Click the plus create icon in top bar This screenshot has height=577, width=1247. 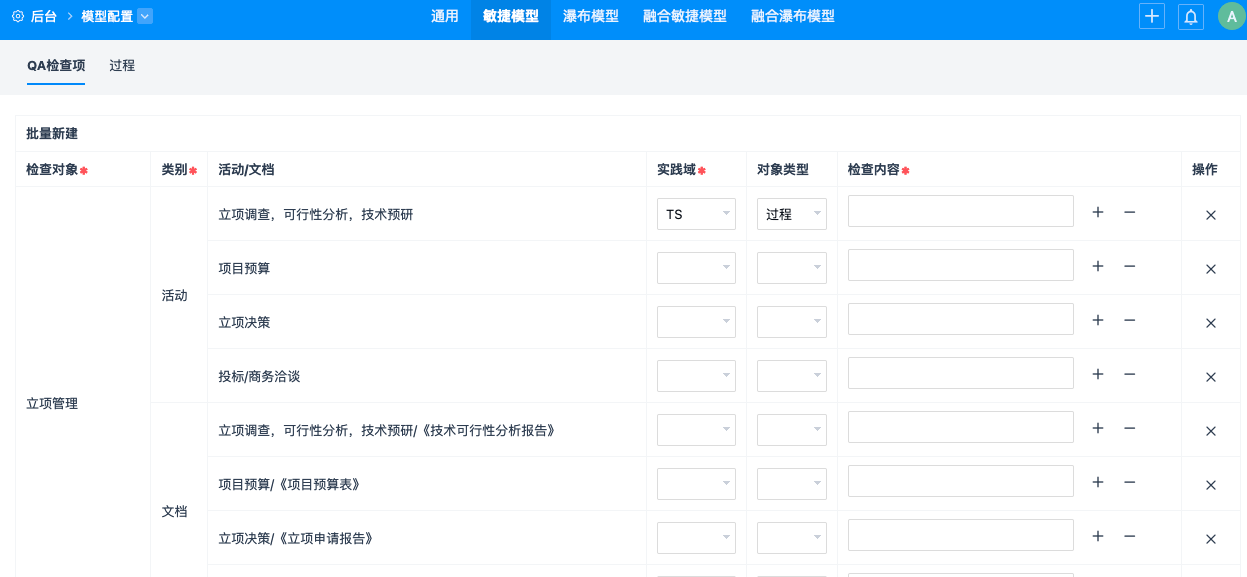tap(1152, 16)
